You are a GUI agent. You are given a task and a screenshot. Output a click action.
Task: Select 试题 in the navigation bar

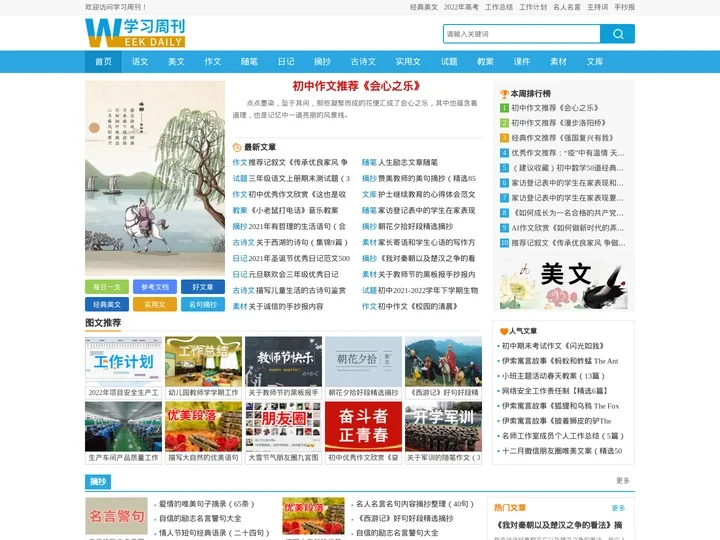[x=449, y=62]
